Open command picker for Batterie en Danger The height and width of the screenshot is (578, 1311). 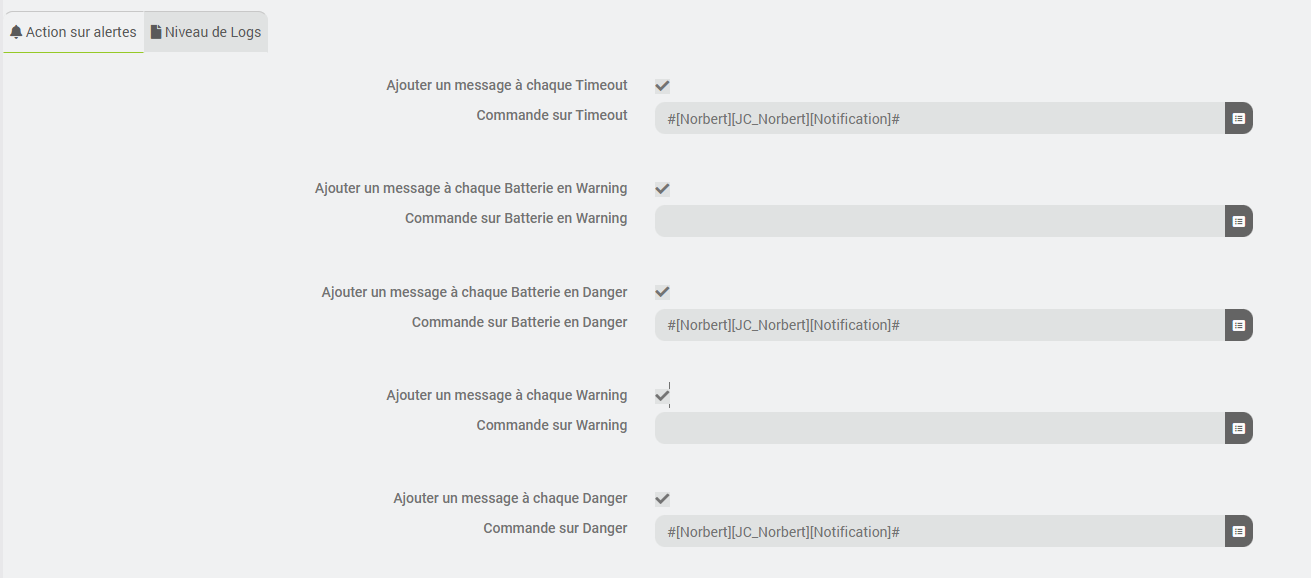click(x=1238, y=325)
